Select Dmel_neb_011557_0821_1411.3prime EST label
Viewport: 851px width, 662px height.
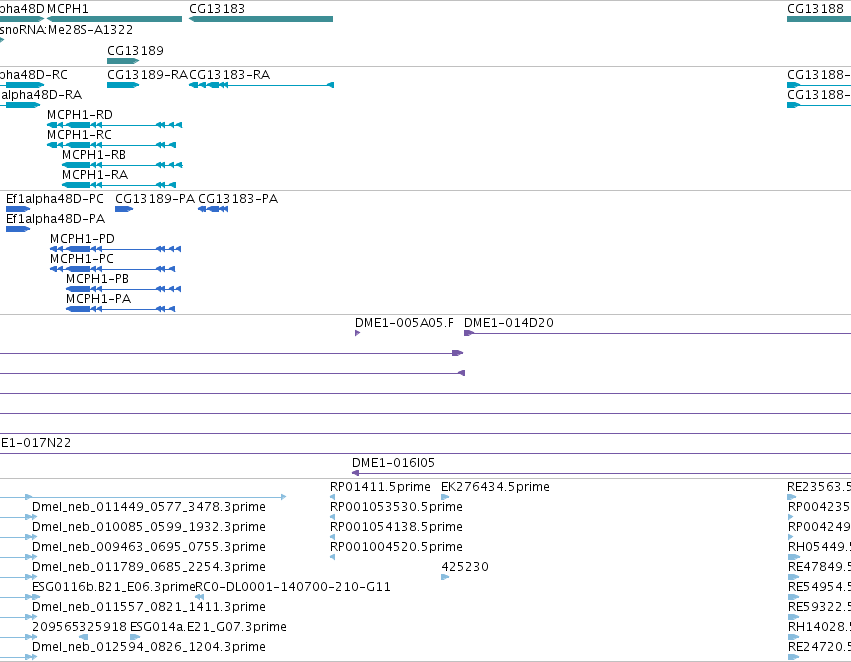(149, 607)
